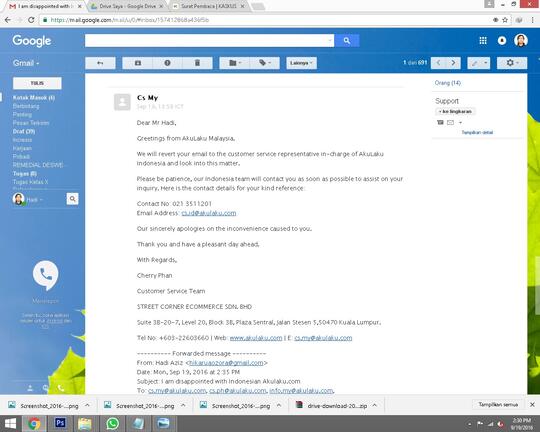Click cs.ph@akulaku.com recipient link
The width and height of the screenshot is (540, 432).
coord(238,391)
